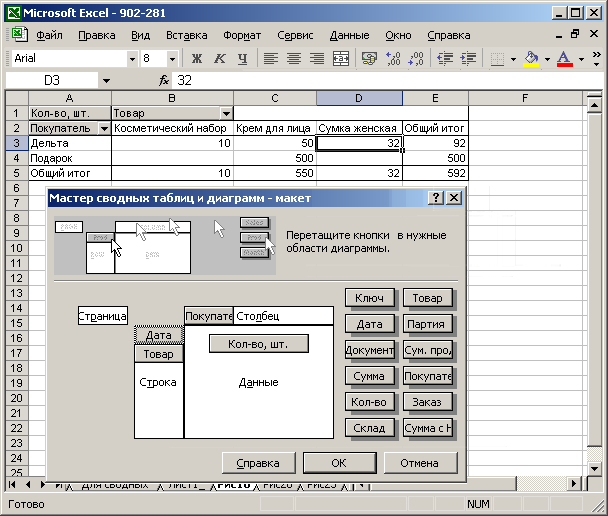Apply yellow fill color bucket
The image size is (608, 516).
pyautogui.click(x=531, y=59)
